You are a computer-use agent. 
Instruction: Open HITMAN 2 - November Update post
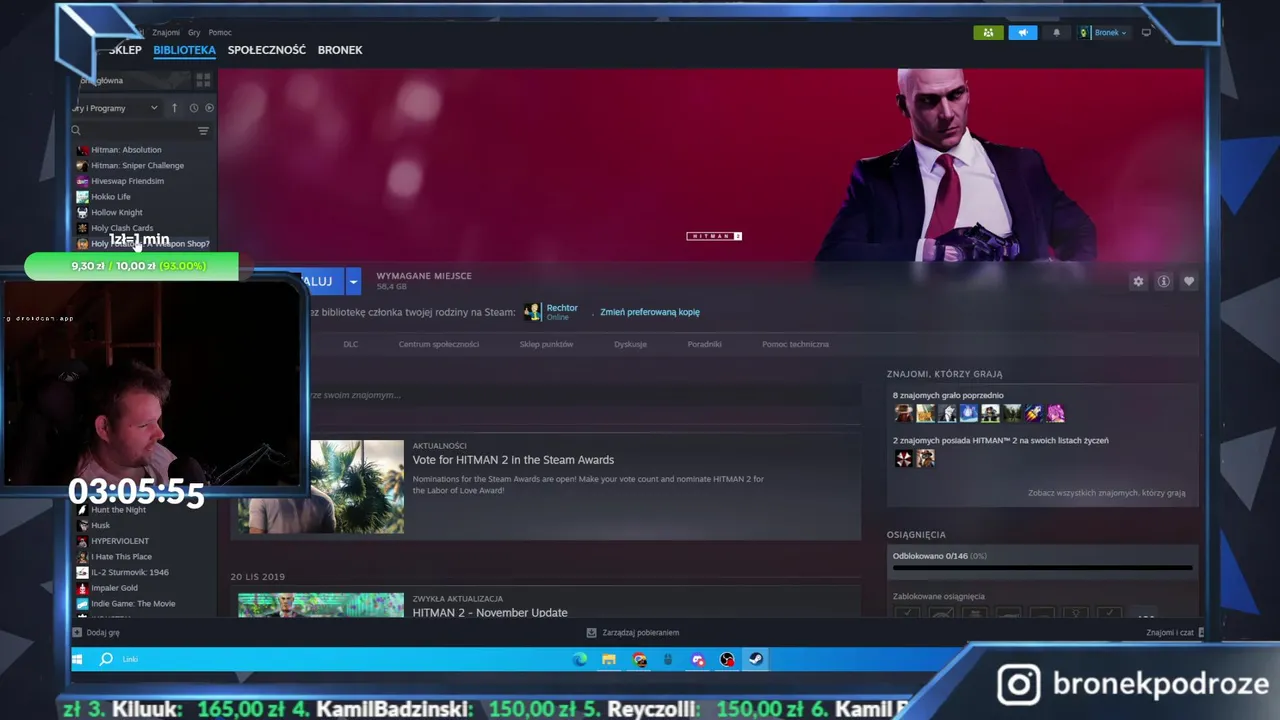tap(490, 612)
